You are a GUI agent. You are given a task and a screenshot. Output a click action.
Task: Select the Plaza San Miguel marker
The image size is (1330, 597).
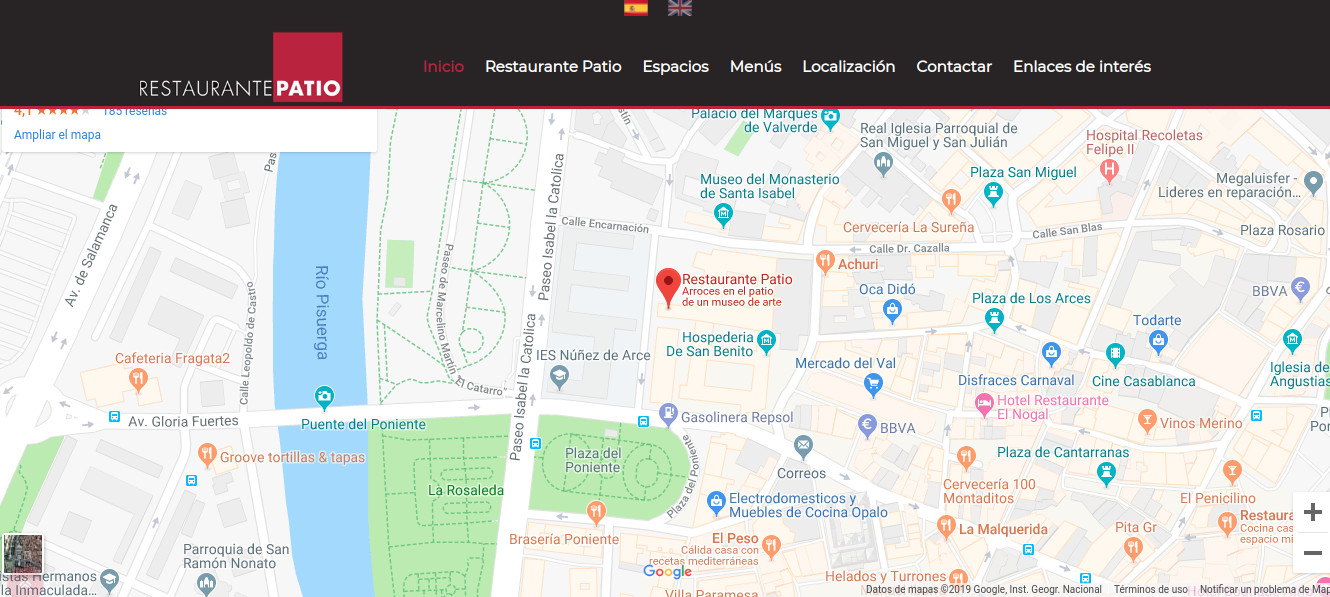coord(993,191)
